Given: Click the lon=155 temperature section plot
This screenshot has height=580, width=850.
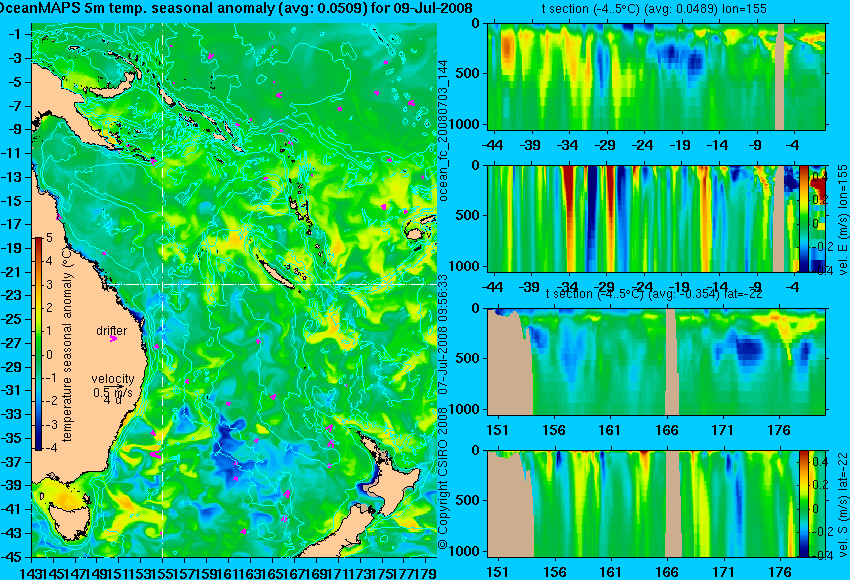Looking at the screenshot, I should coord(656,76).
